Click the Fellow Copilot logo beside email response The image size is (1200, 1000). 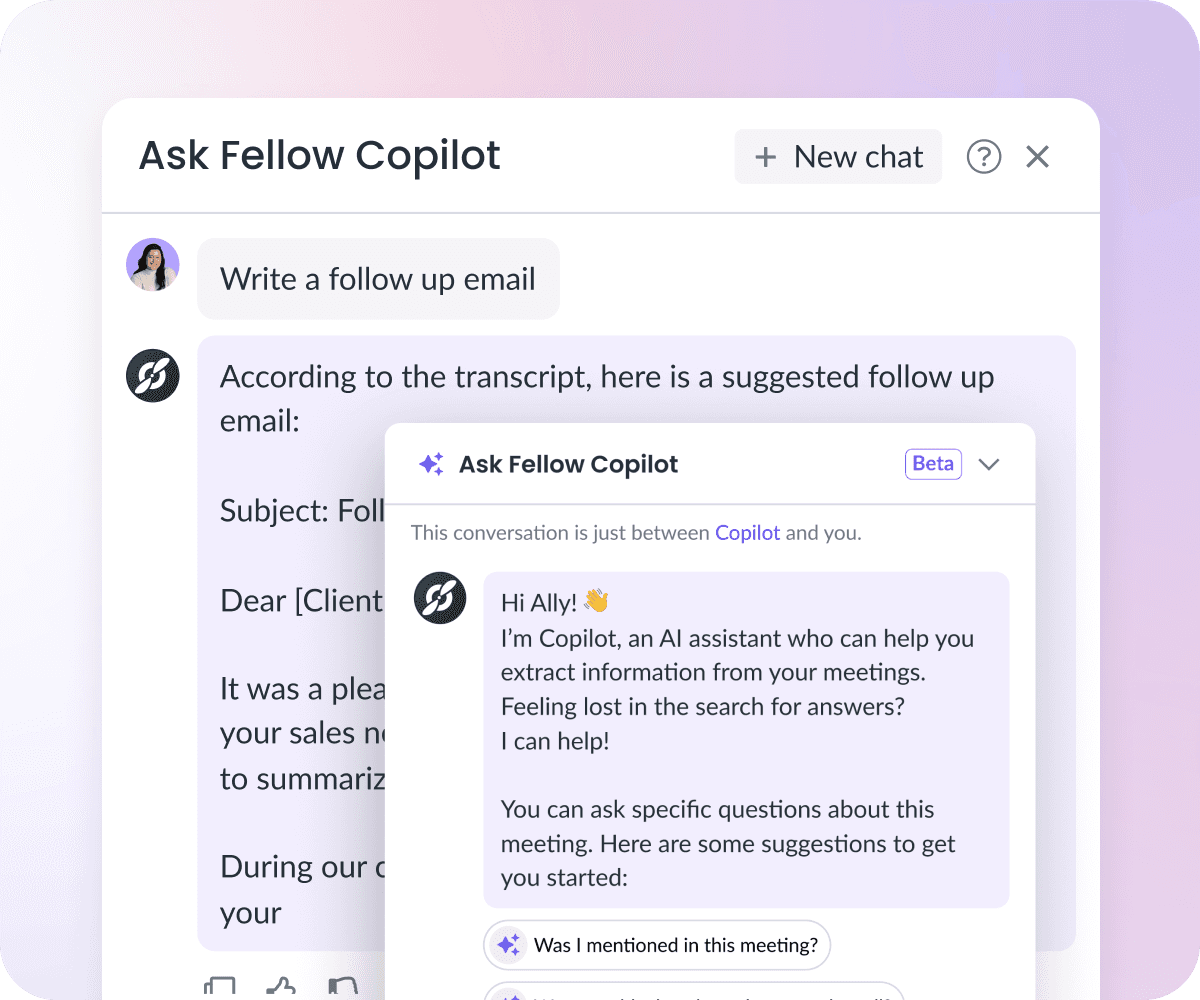pyautogui.click(x=152, y=376)
